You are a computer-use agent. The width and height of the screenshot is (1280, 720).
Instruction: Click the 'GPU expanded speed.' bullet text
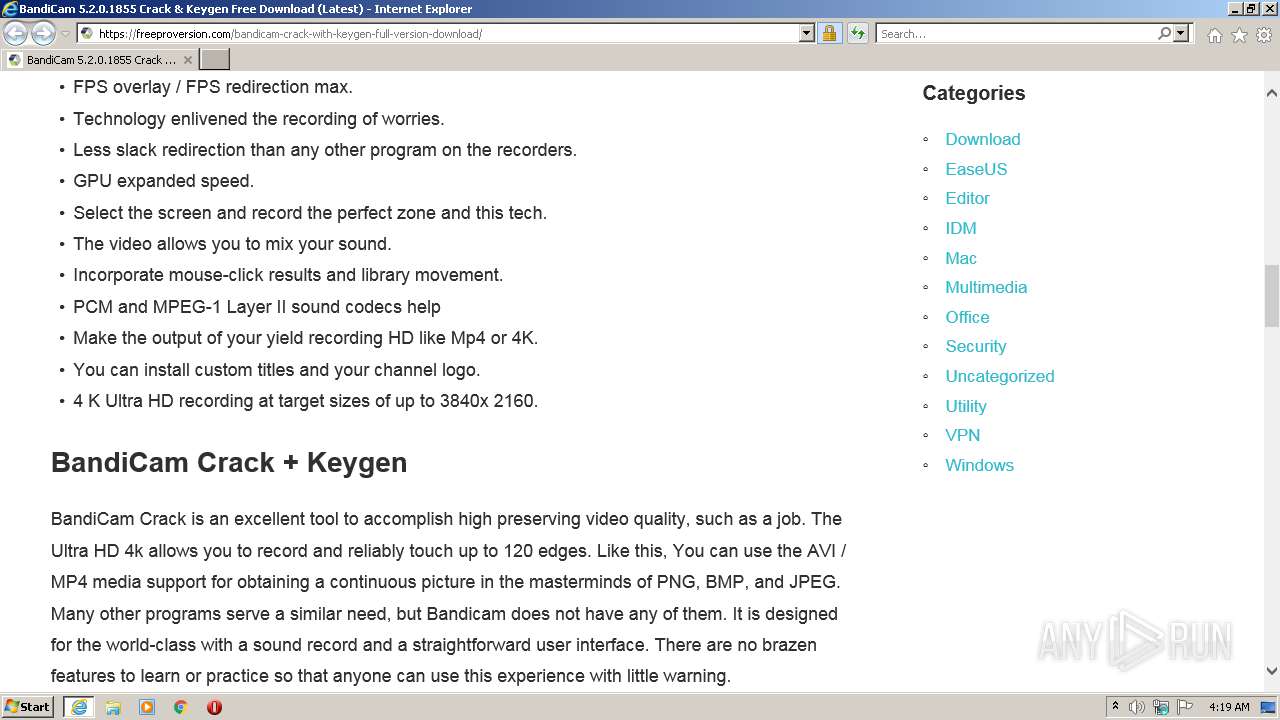point(163,181)
